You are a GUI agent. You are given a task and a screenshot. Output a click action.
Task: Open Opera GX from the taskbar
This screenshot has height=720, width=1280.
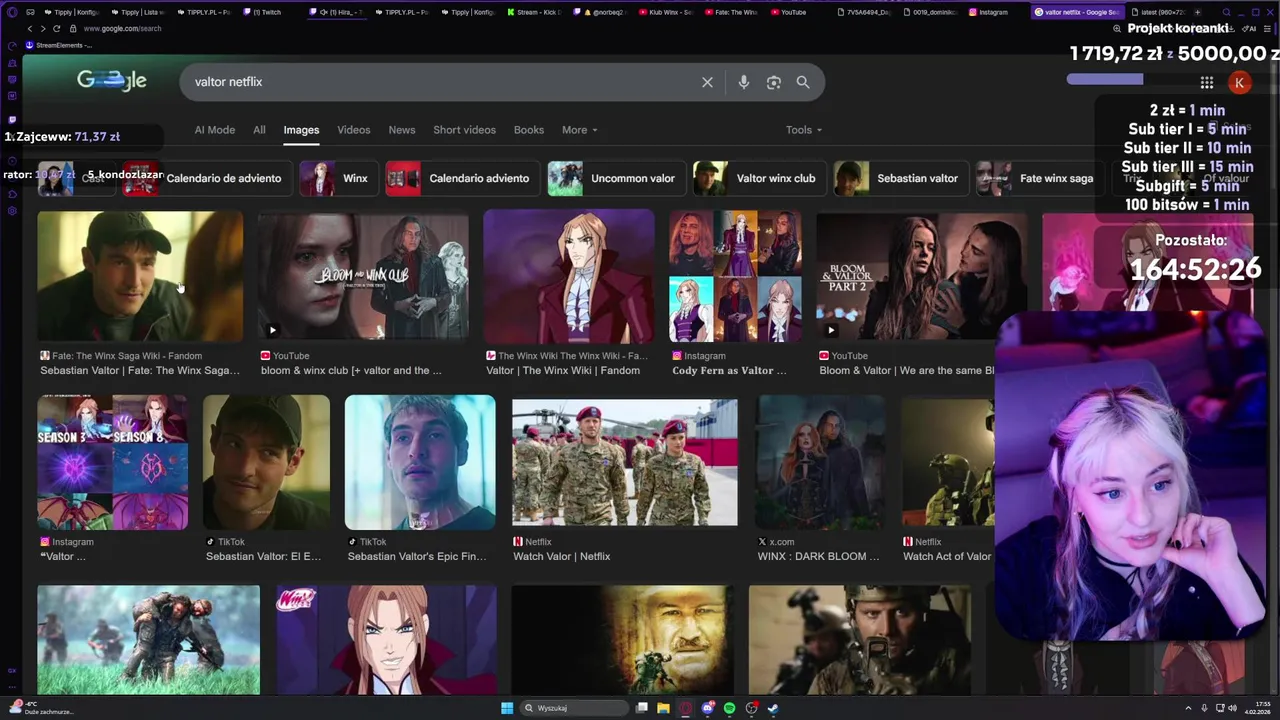[685, 708]
